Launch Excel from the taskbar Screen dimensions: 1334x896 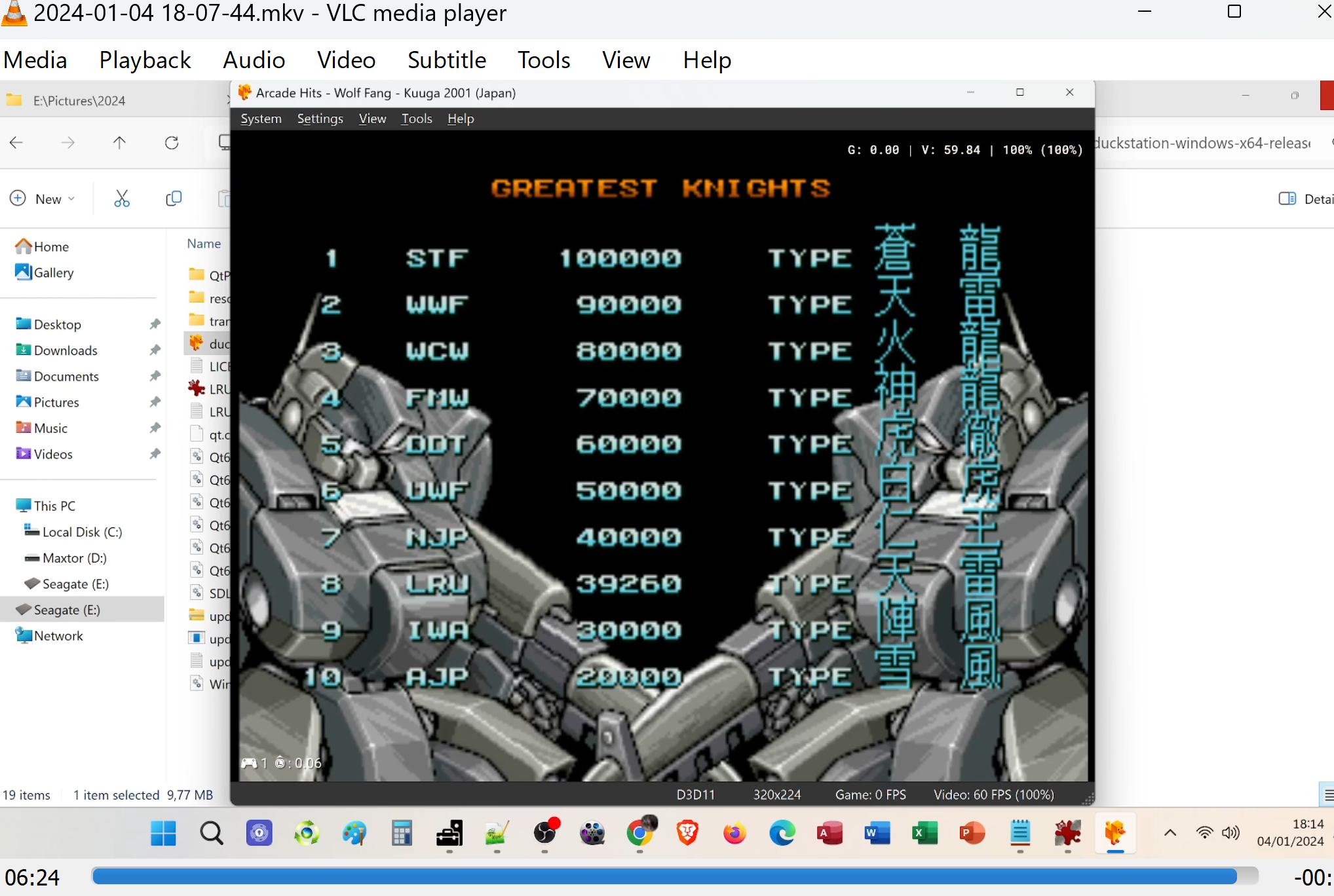924,833
